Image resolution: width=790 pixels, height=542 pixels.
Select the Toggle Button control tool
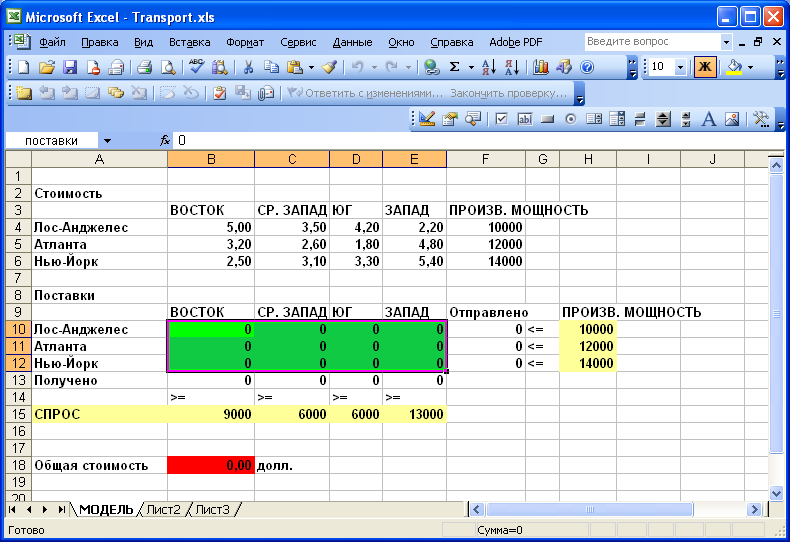click(640, 119)
